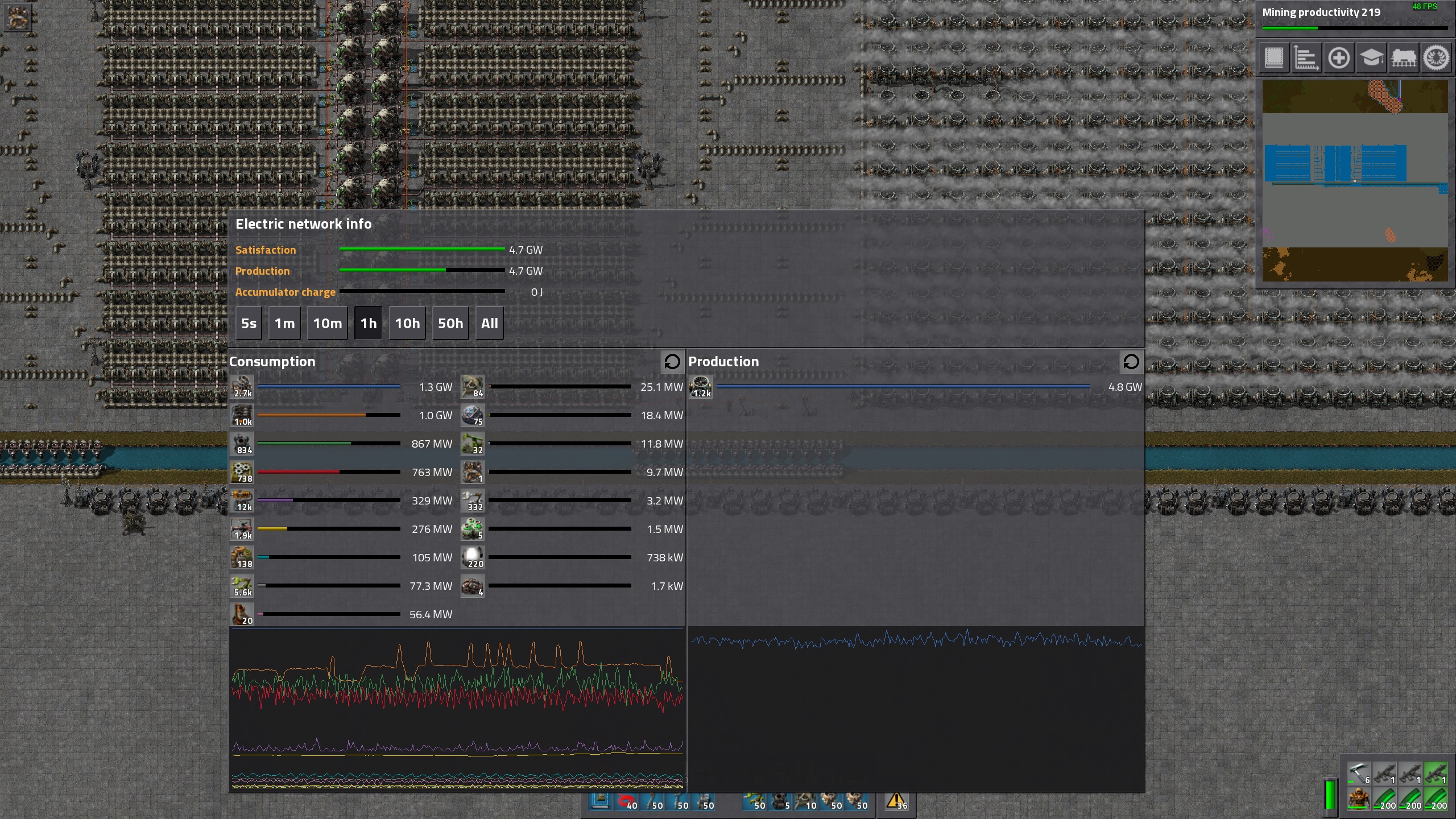Refresh the Consumption list
This screenshot has height=819, width=1456.
[x=672, y=362]
